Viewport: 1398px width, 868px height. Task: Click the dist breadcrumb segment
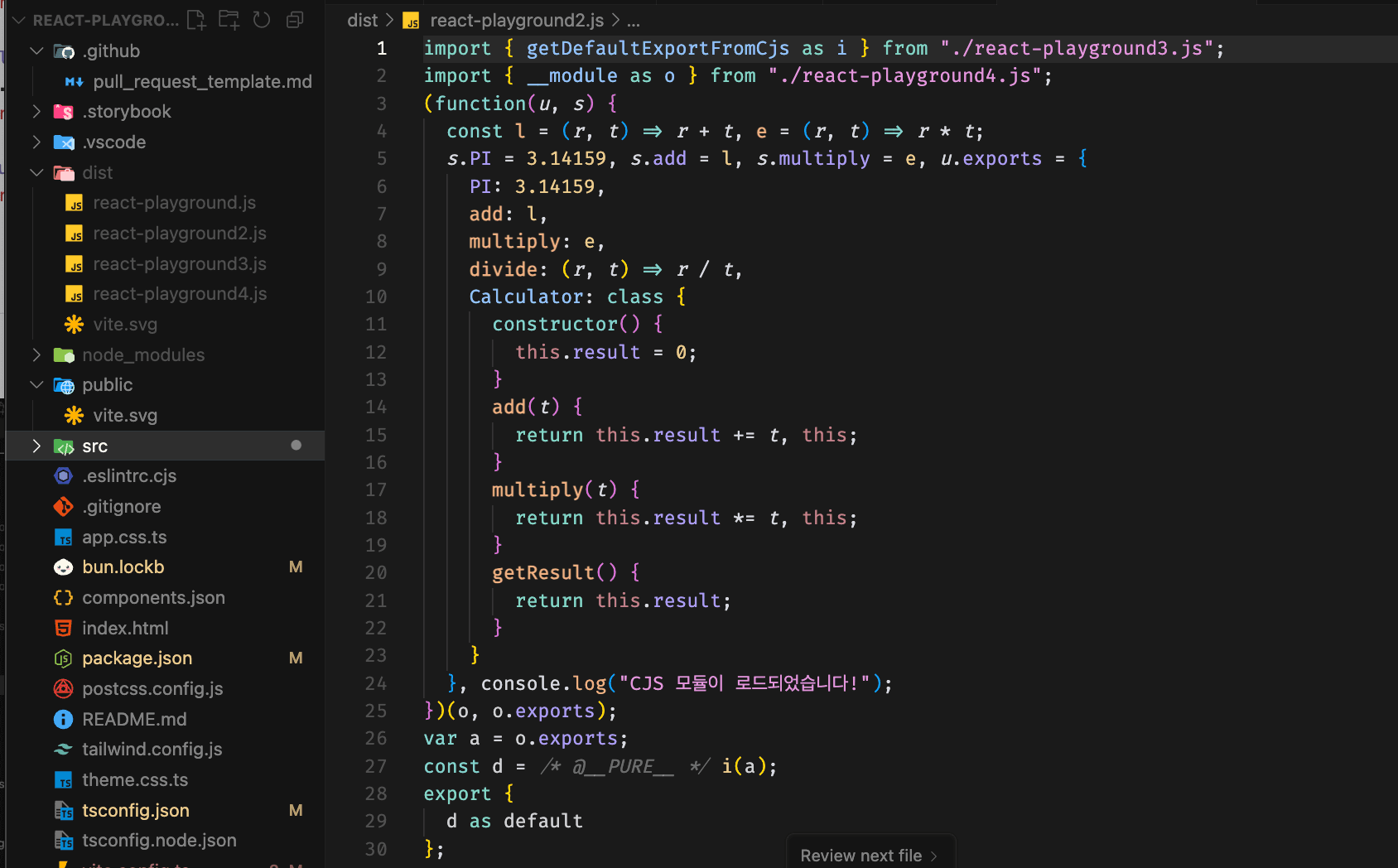[x=362, y=21]
